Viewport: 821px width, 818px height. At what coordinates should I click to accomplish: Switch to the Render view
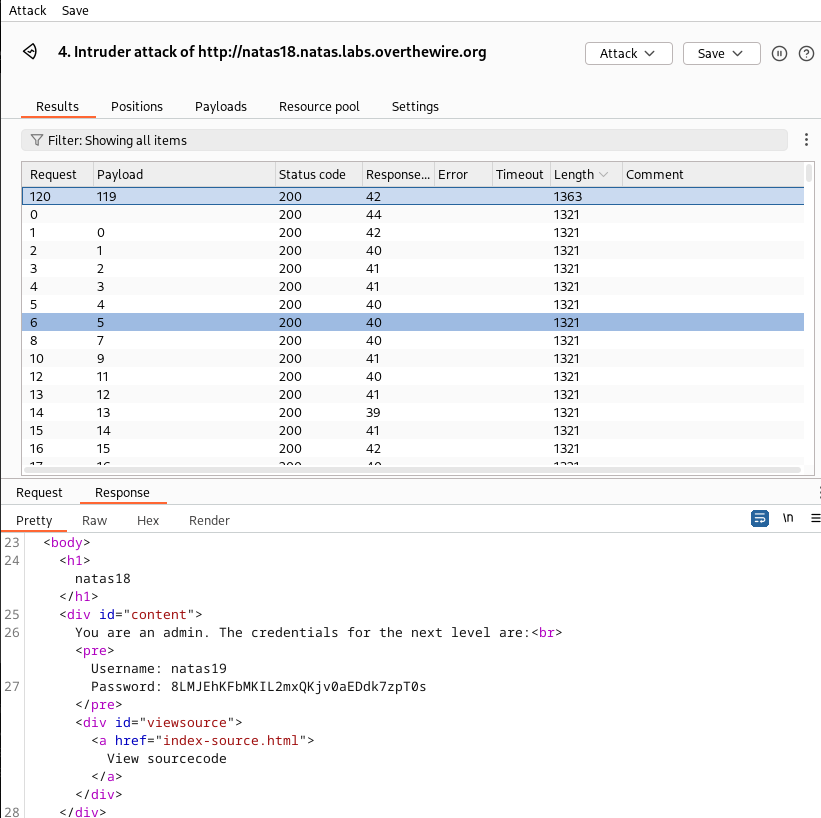(209, 520)
